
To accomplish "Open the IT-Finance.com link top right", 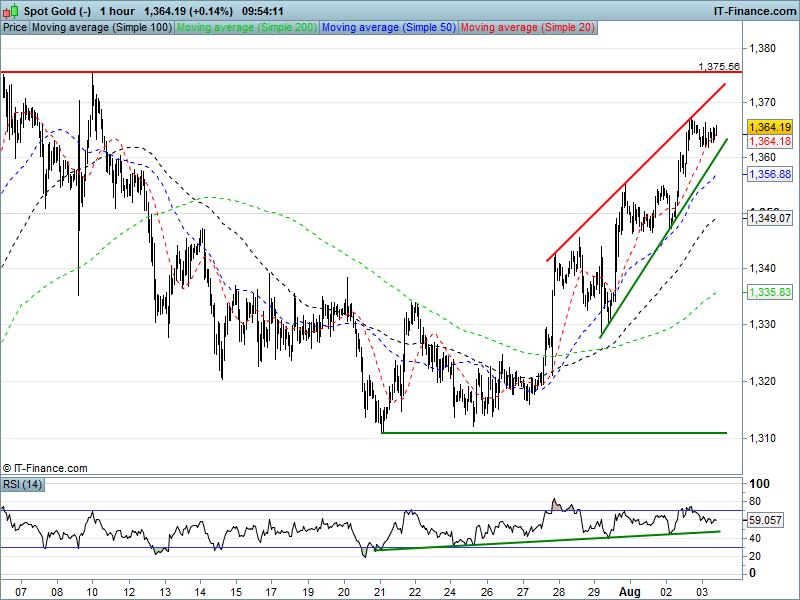I will [x=755, y=11].
